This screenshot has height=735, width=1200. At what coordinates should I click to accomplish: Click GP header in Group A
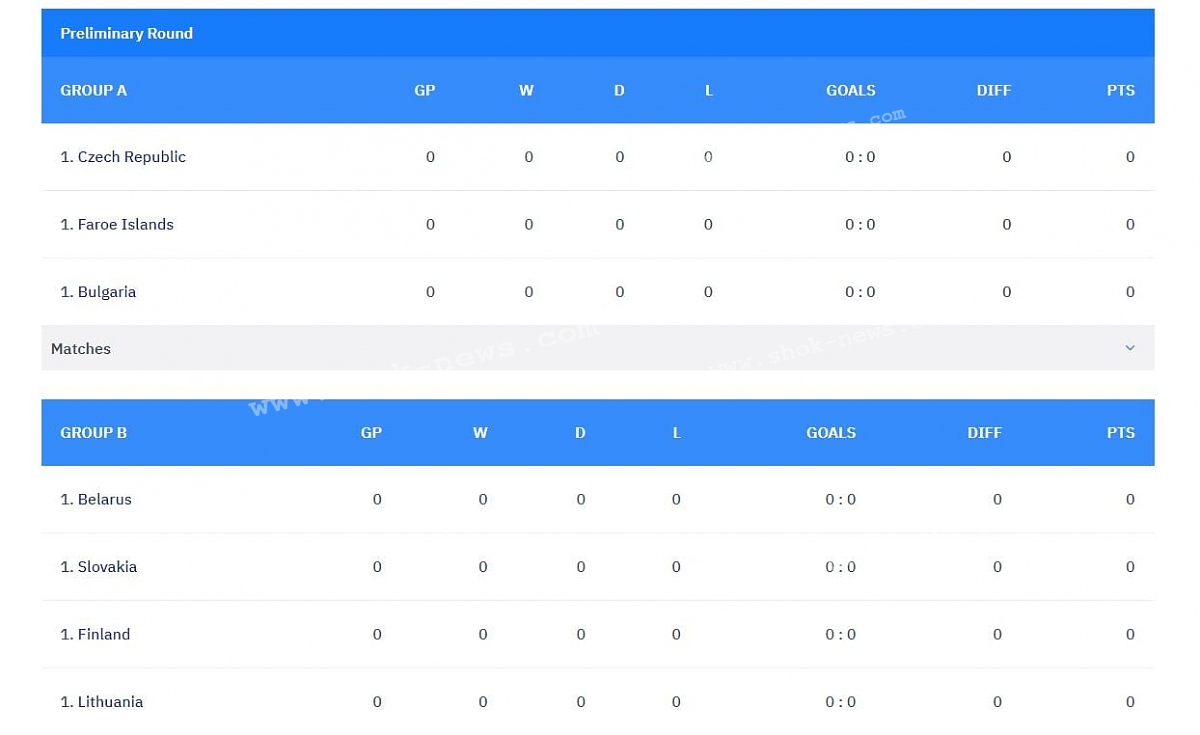pos(425,90)
